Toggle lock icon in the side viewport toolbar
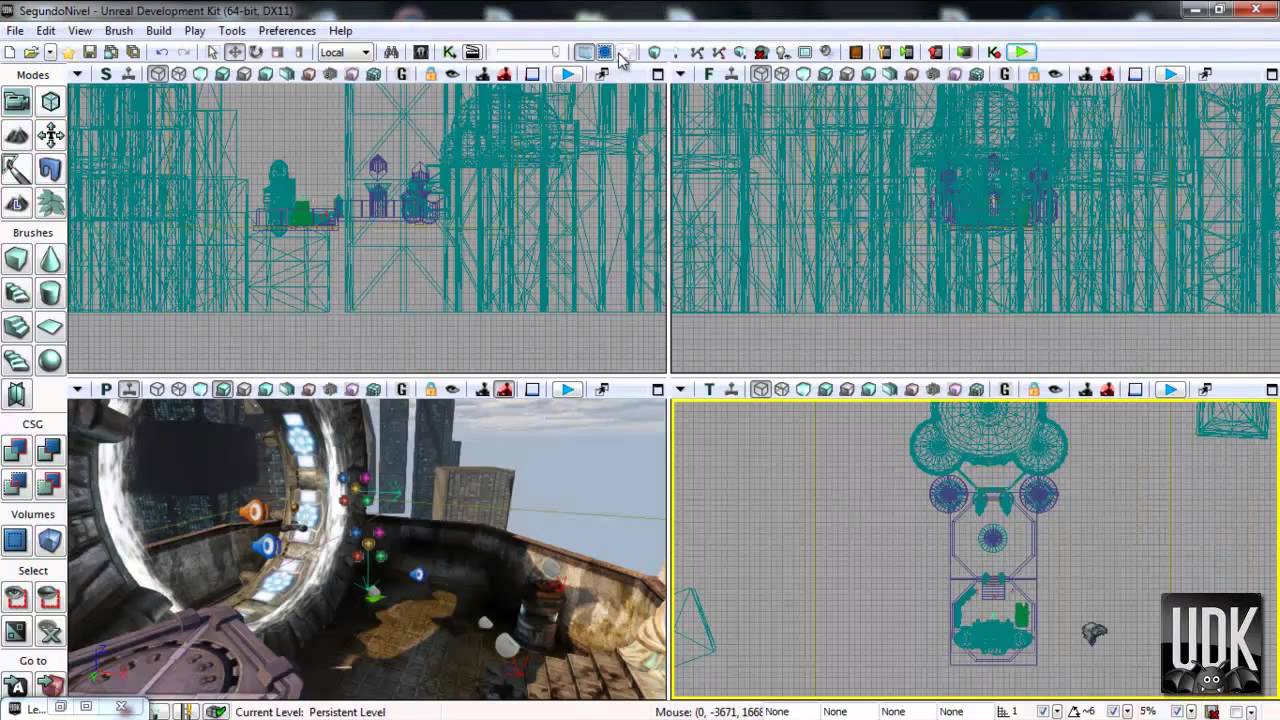Image resolution: width=1280 pixels, height=720 pixels. click(431, 74)
